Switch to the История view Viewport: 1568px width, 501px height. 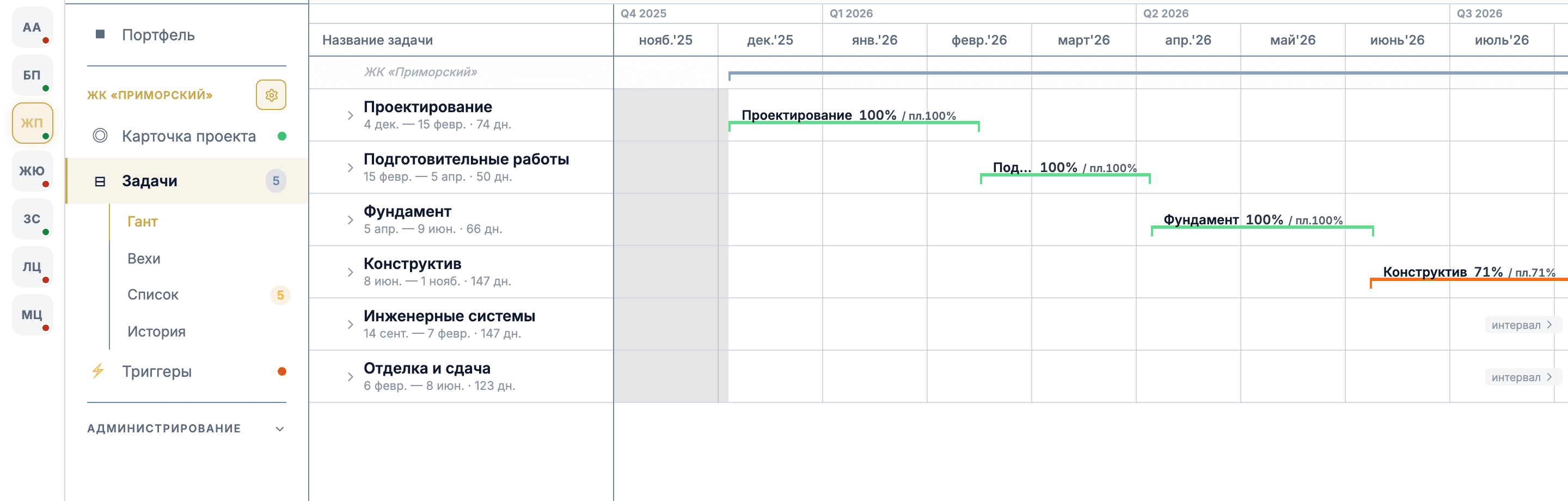156,332
